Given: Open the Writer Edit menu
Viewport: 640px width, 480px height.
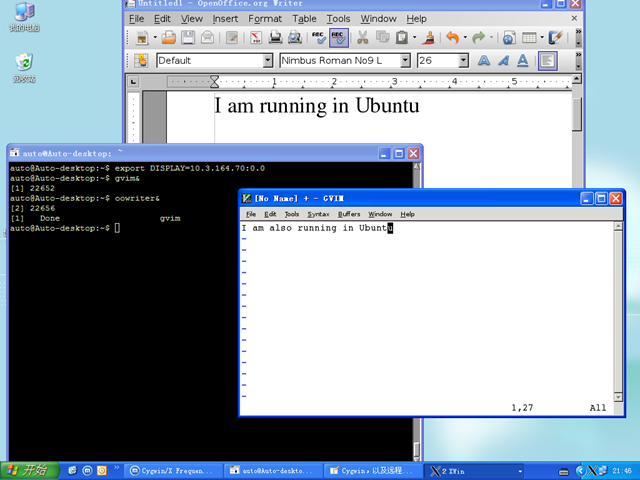Looking at the screenshot, I should click(162, 19).
